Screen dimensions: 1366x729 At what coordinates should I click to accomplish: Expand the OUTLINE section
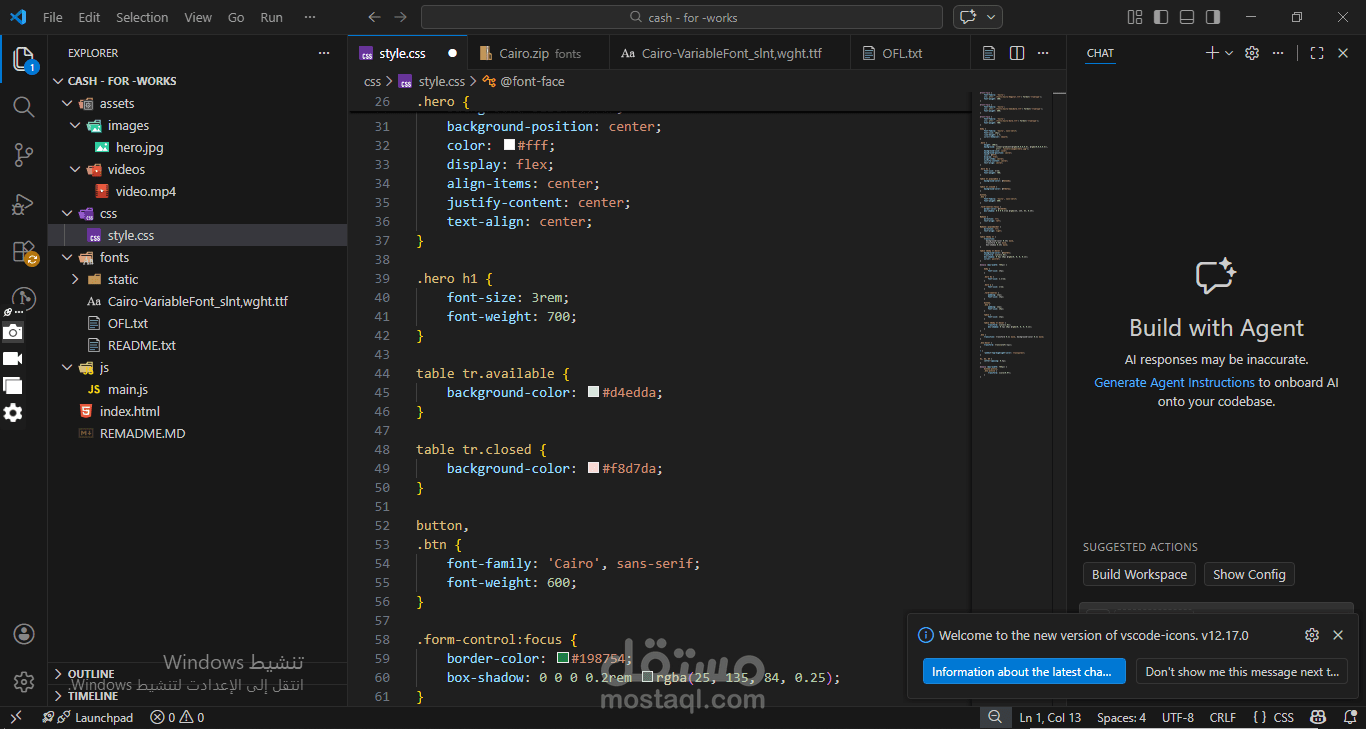pos(91,674)
